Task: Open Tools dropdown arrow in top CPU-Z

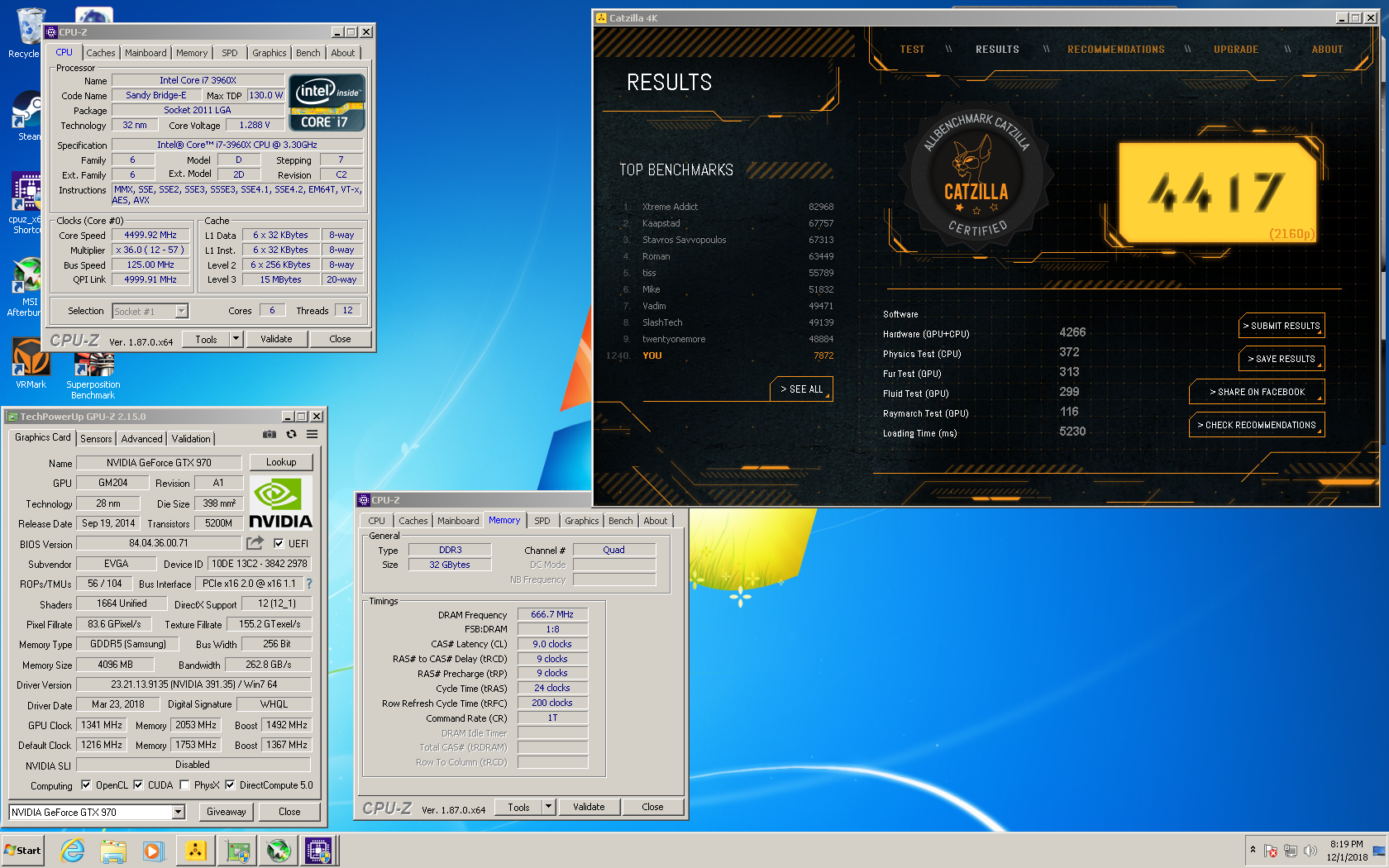Action: click(x=236, y=339)
